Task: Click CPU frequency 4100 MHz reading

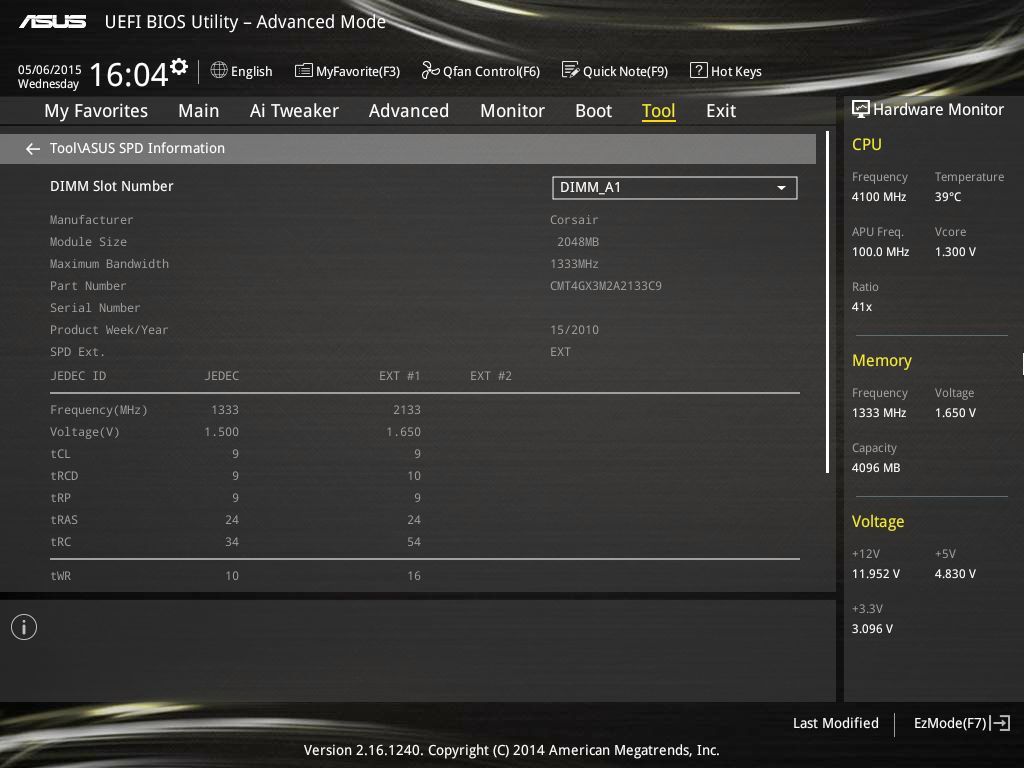Action: point(879,197)
